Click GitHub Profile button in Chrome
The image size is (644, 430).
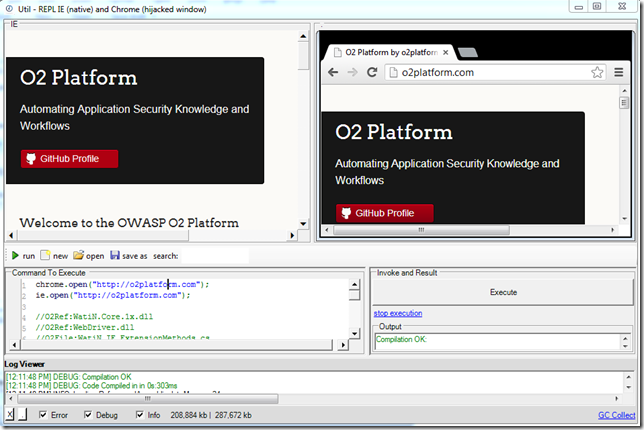click(x=384, y=213)
